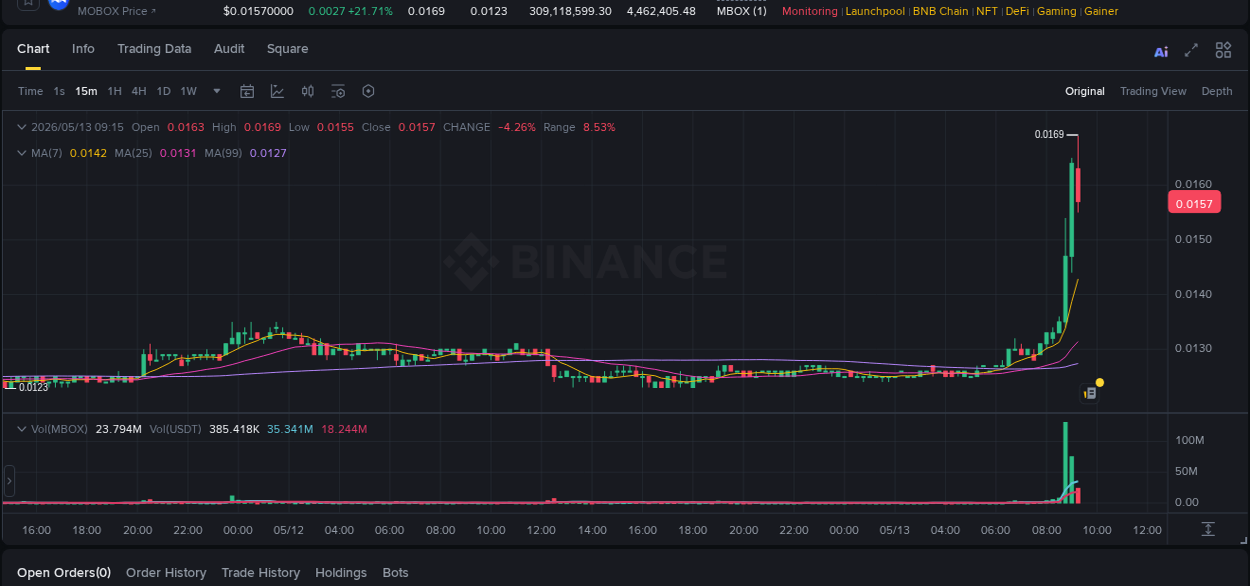Open the Ai assistant icon

point(1161,51)
